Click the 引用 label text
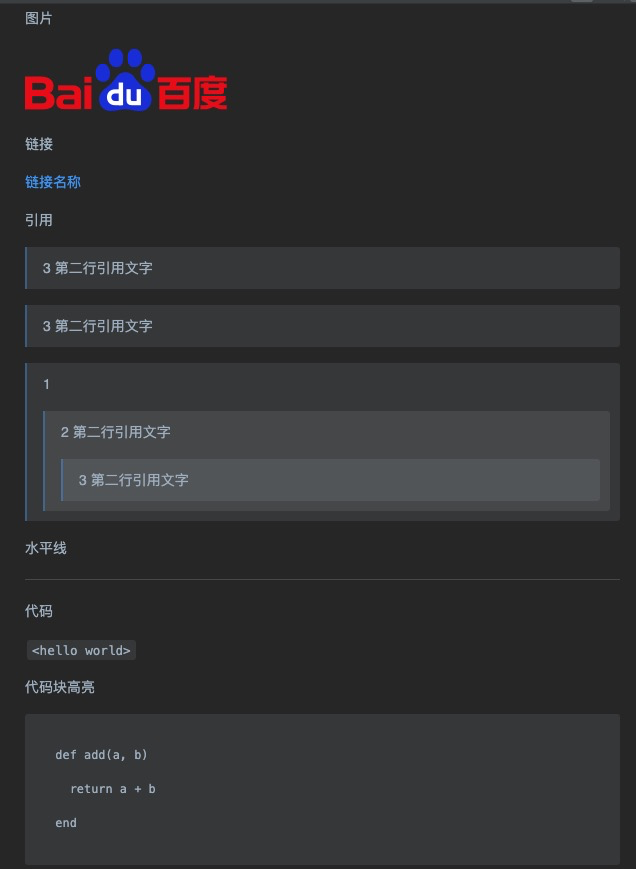This screenshot has height=869, width=636. pyautogui.click(x=39, y=220)
